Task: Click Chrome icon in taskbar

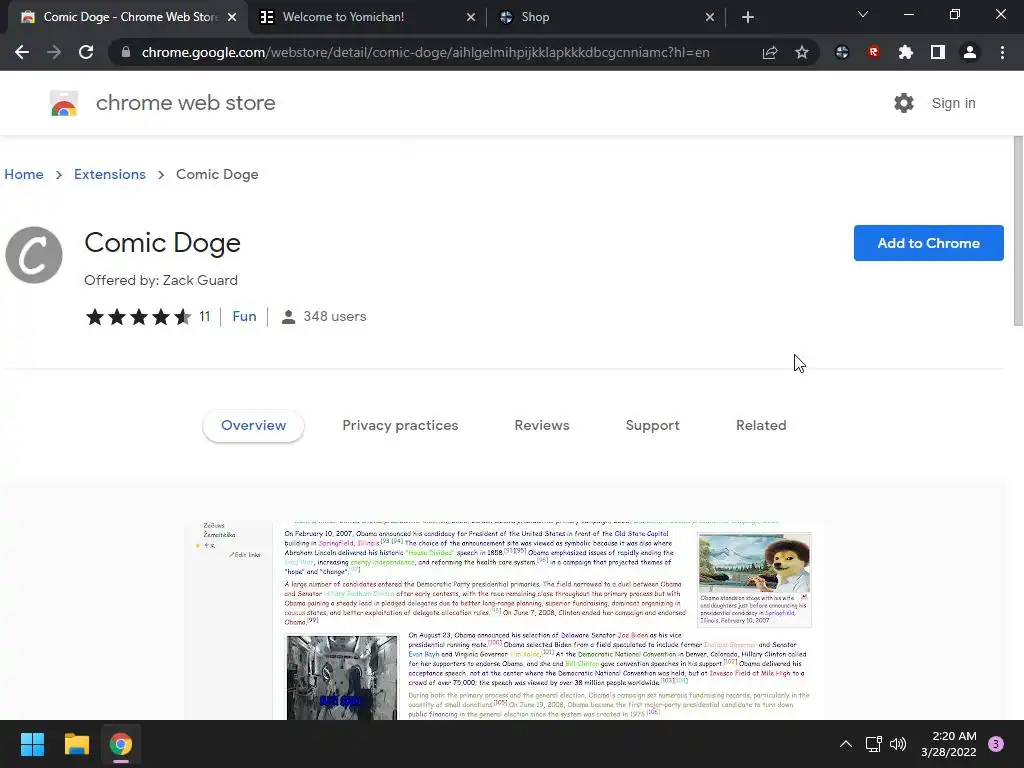Action: [x=121, y=744]
